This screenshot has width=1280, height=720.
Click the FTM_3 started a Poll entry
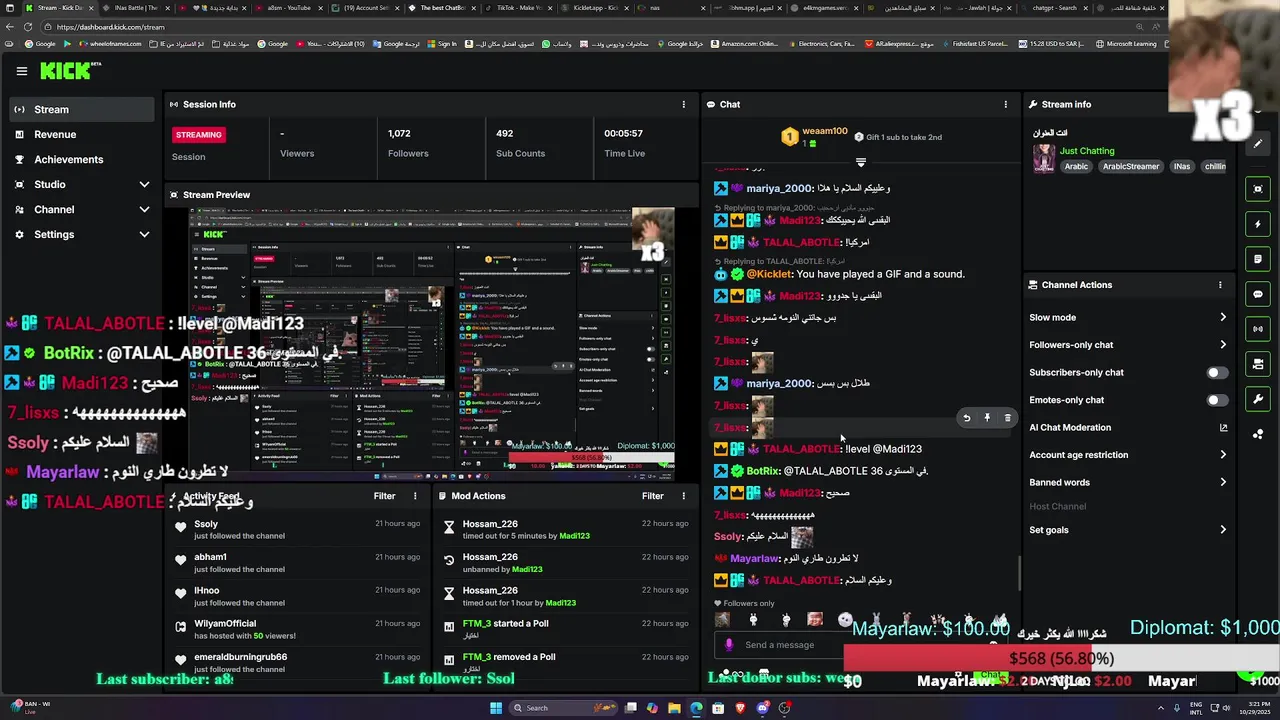coord(505,624)
